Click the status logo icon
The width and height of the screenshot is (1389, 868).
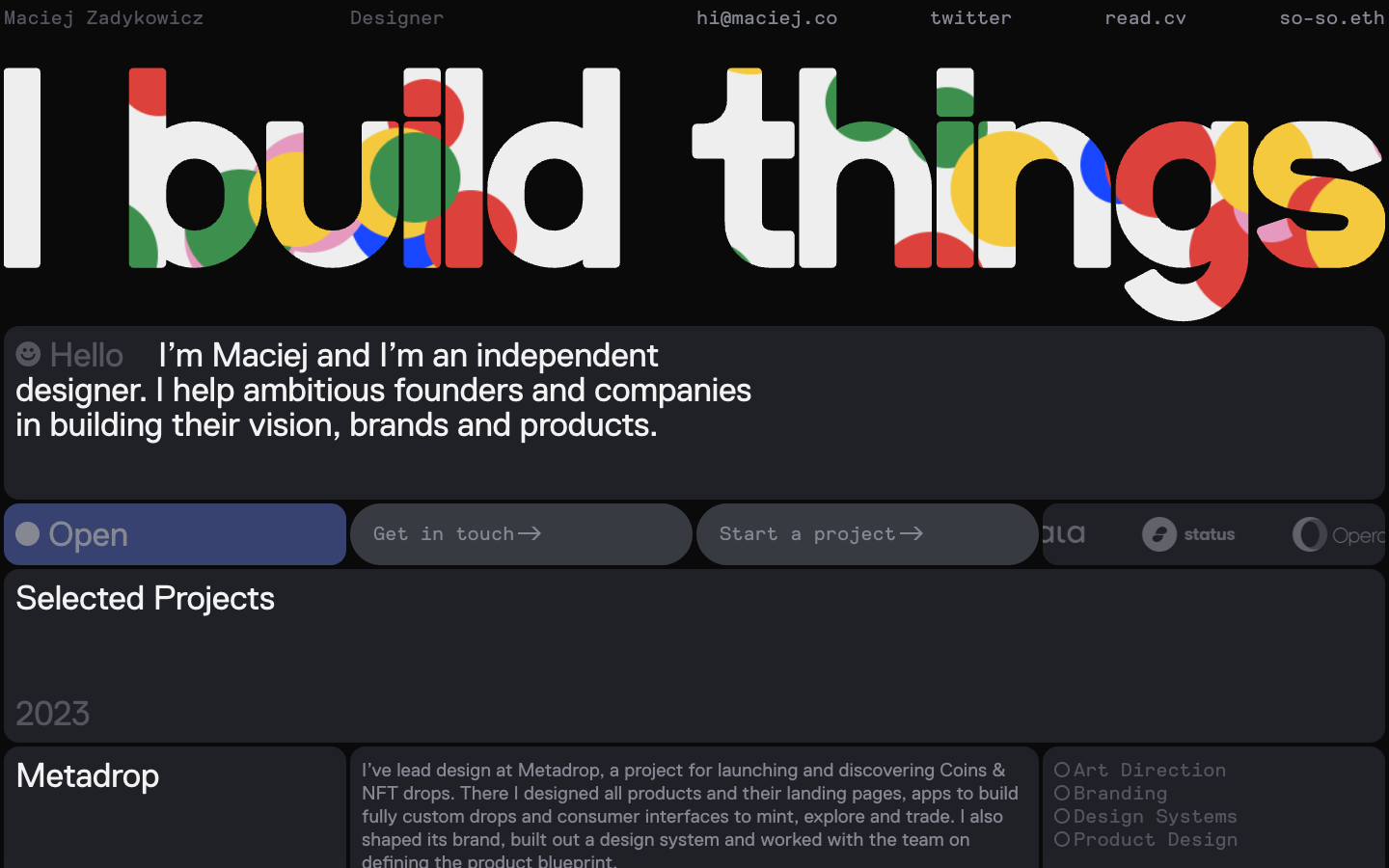pos(1159,534)
